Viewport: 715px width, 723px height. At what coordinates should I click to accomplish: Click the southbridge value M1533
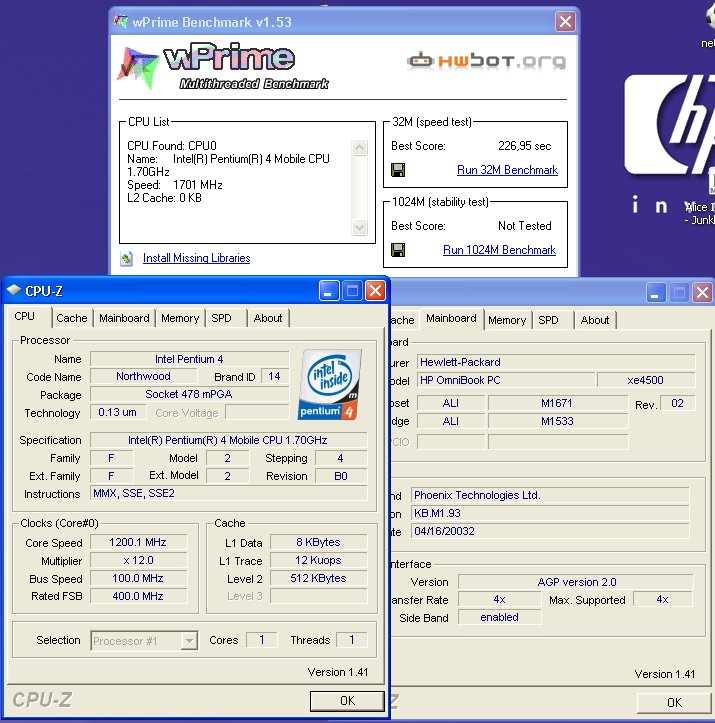point(558,421)
